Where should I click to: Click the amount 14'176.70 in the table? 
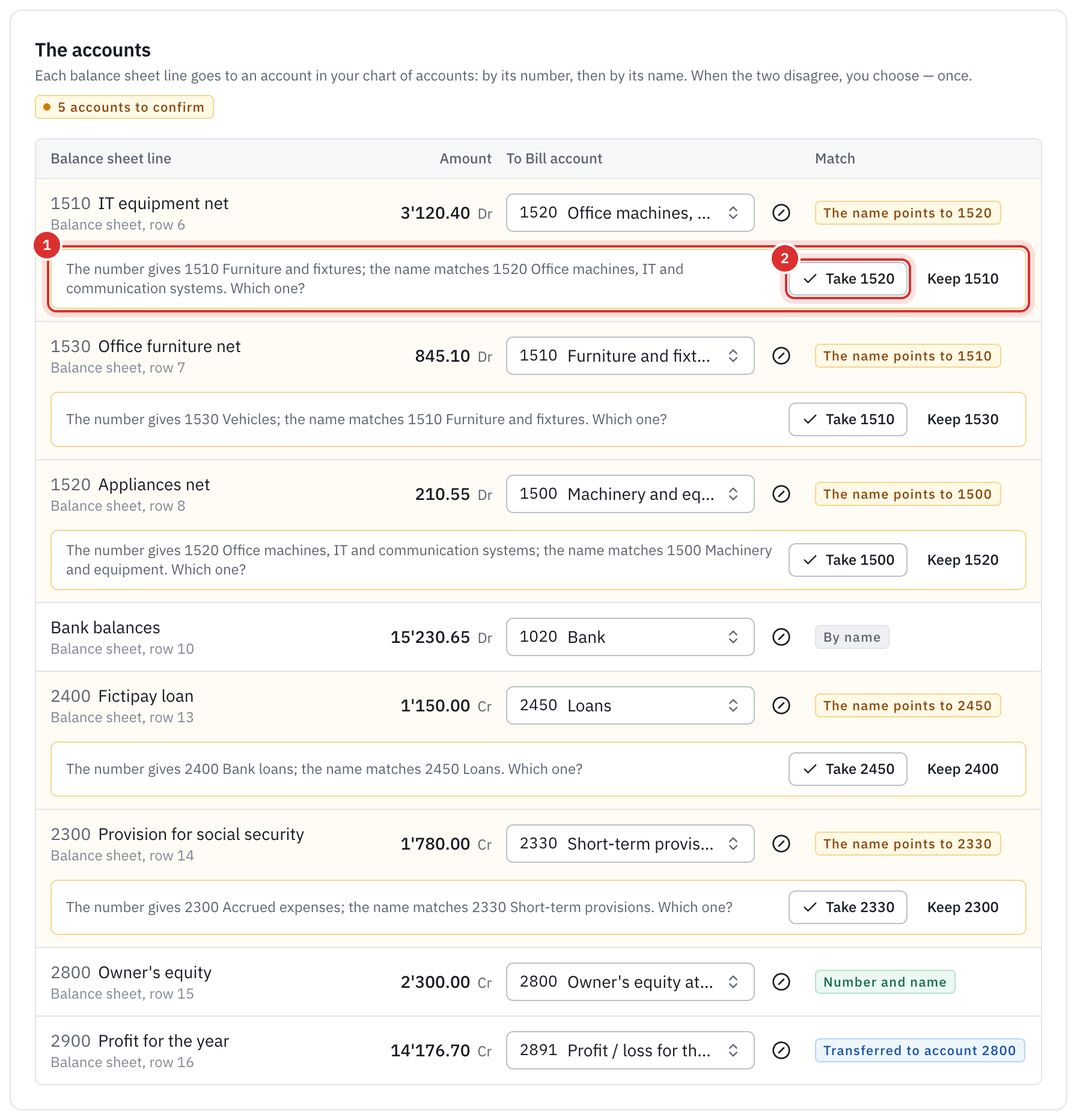pos(430,1050)
